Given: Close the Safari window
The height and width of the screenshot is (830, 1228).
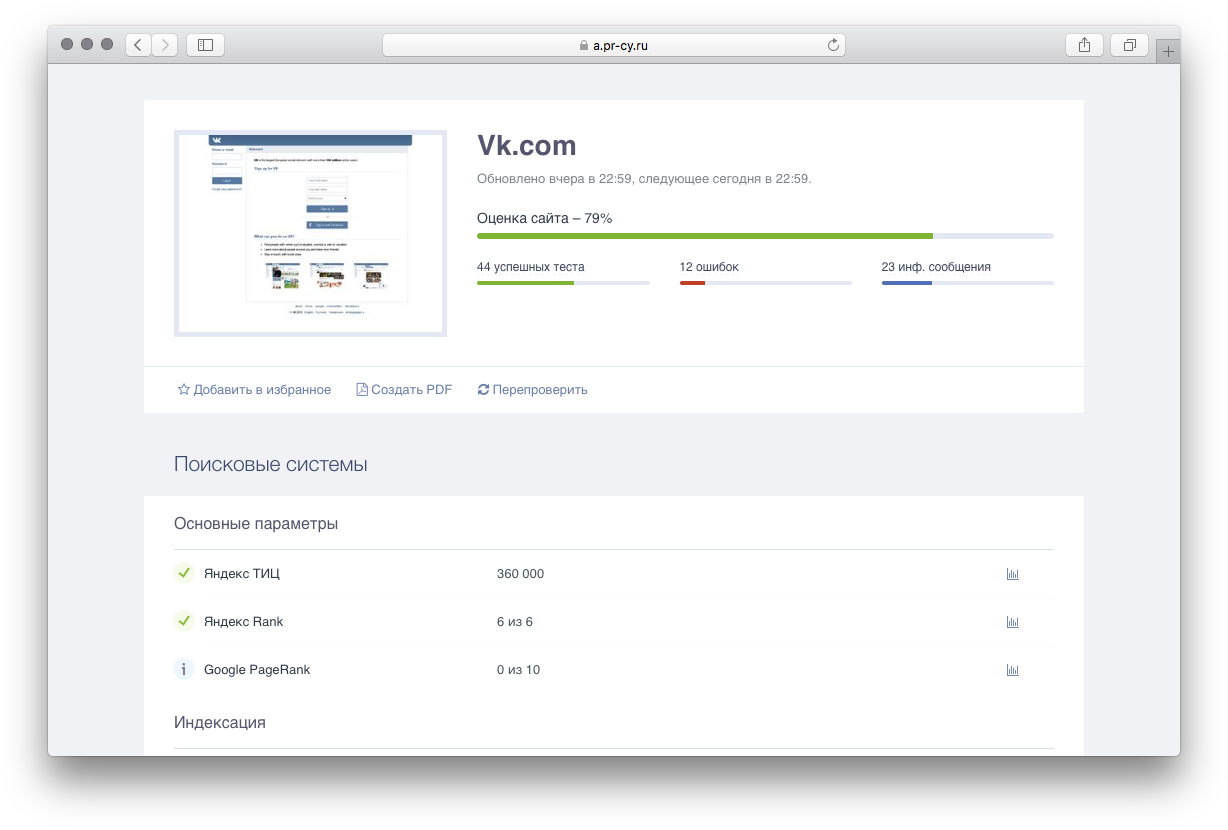Looking at the screenshot, I should 67,44.
